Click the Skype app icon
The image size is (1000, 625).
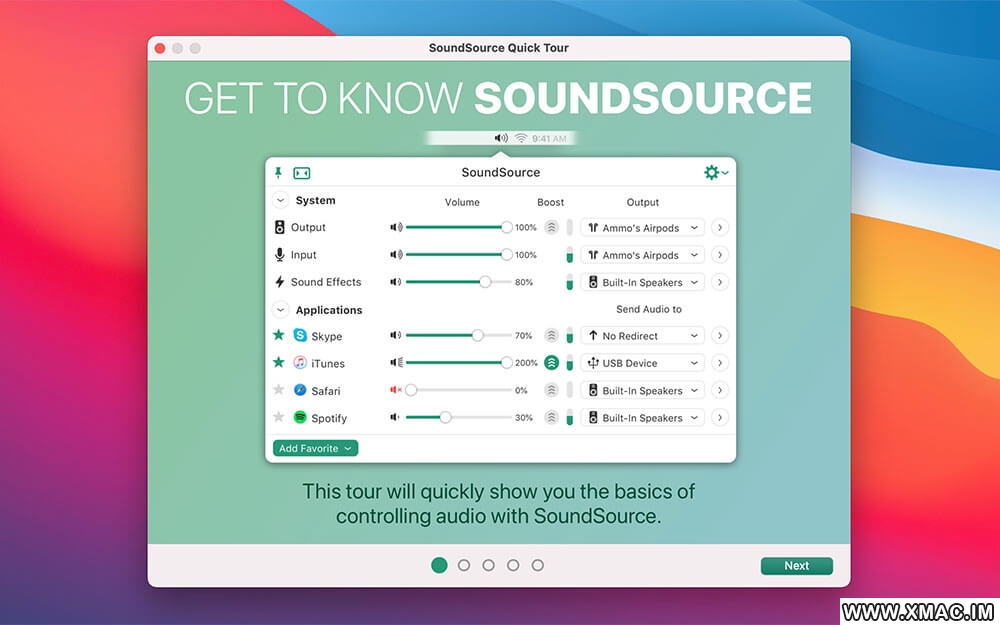300,336
